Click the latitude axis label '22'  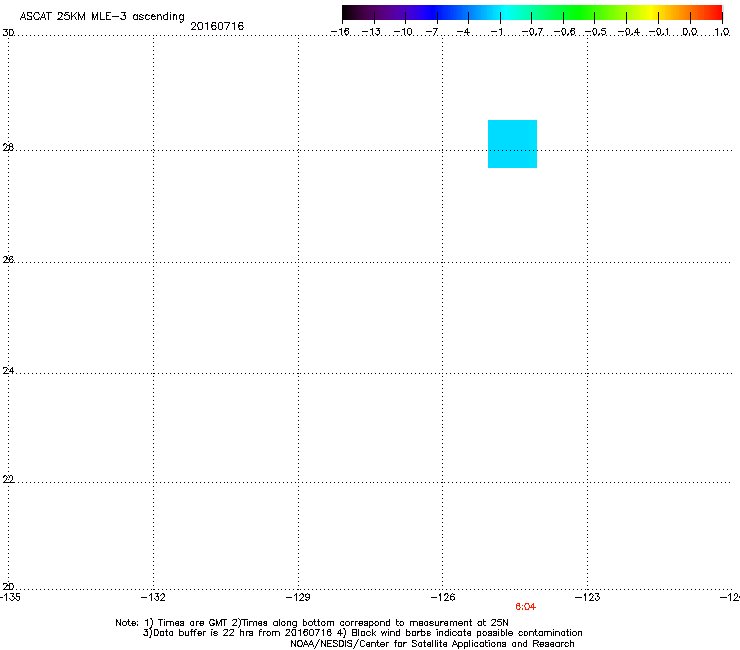coord(8,479)
